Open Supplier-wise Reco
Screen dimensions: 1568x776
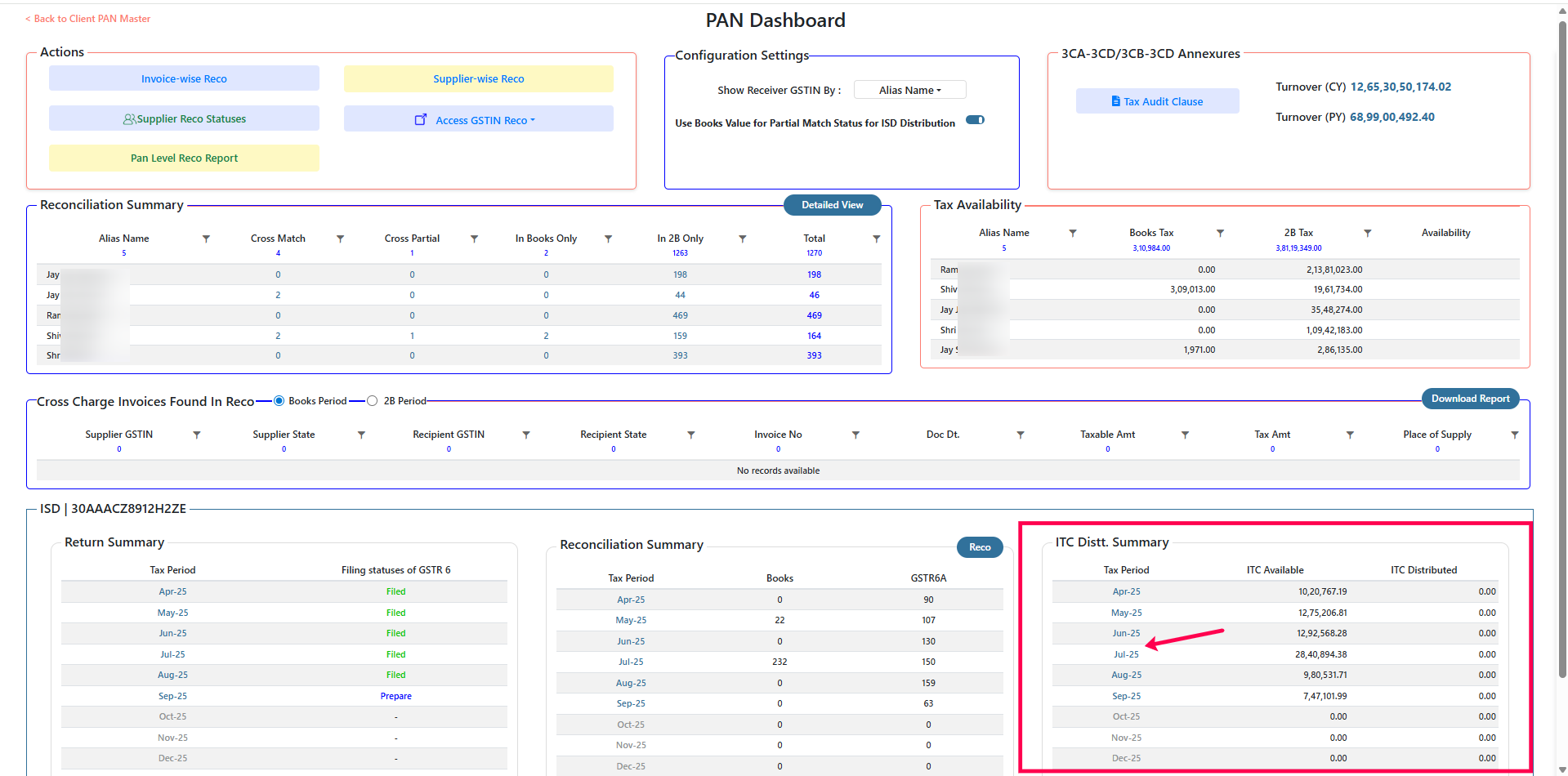(x=478, y=78)
